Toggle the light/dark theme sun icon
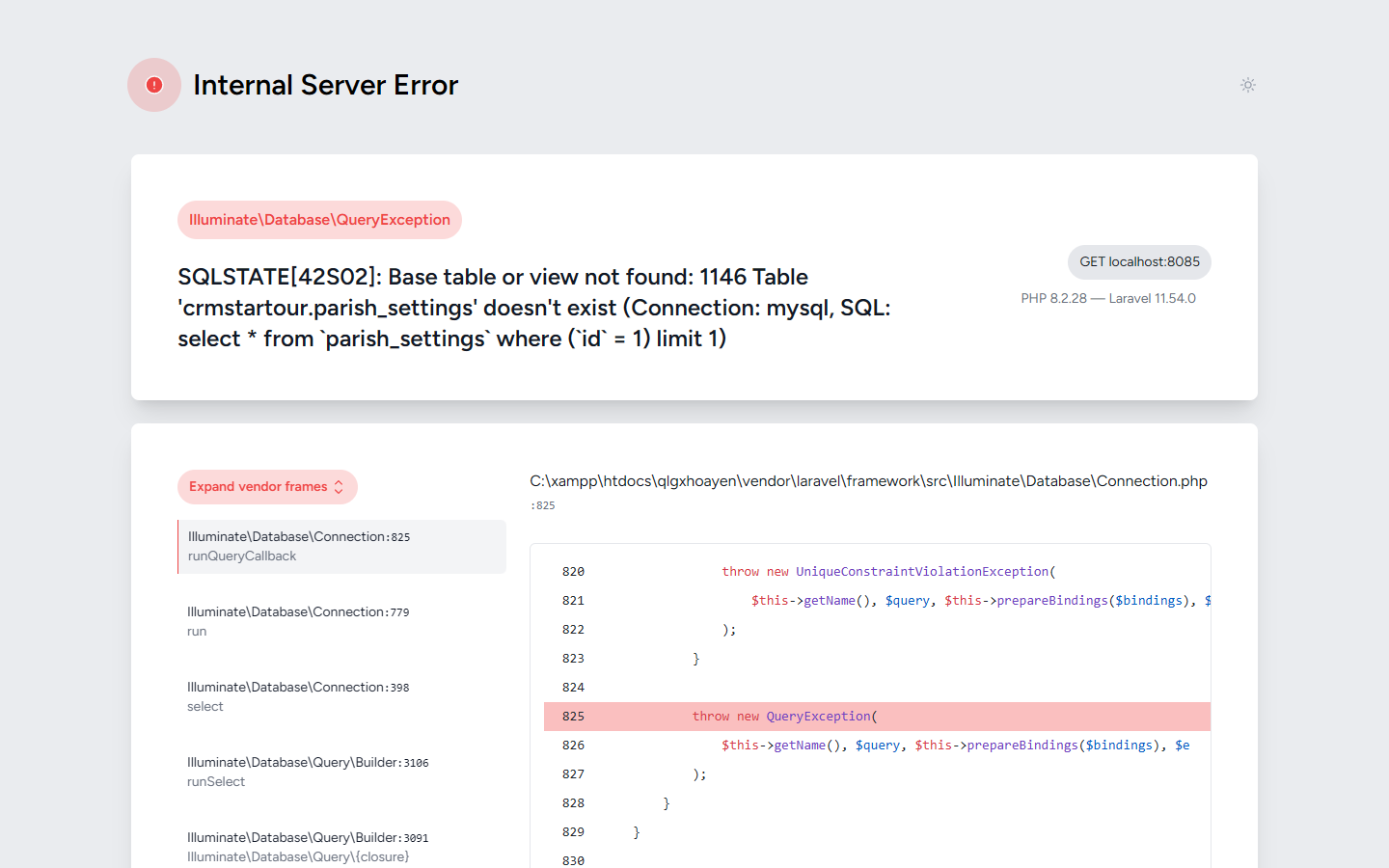 point(1248,85)
